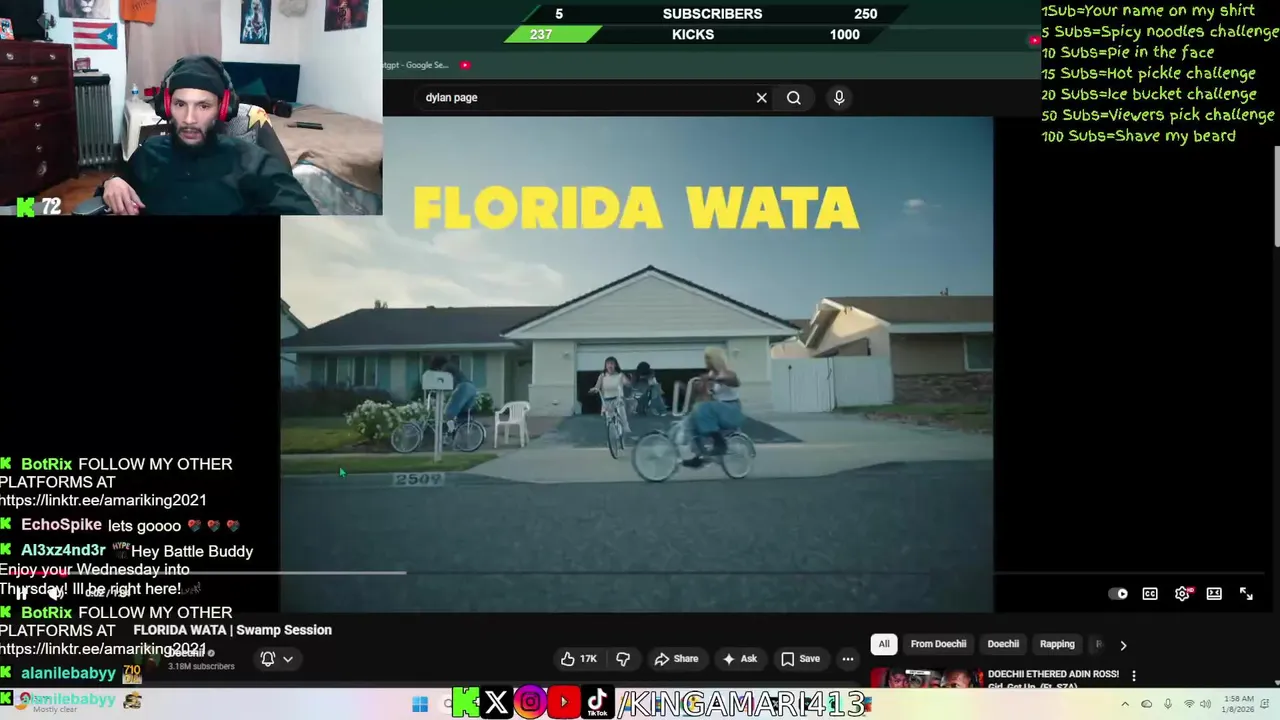Viewport: 1280px width, 720px height.
Task: Click the magnifier search button
Action: [793, 97]
